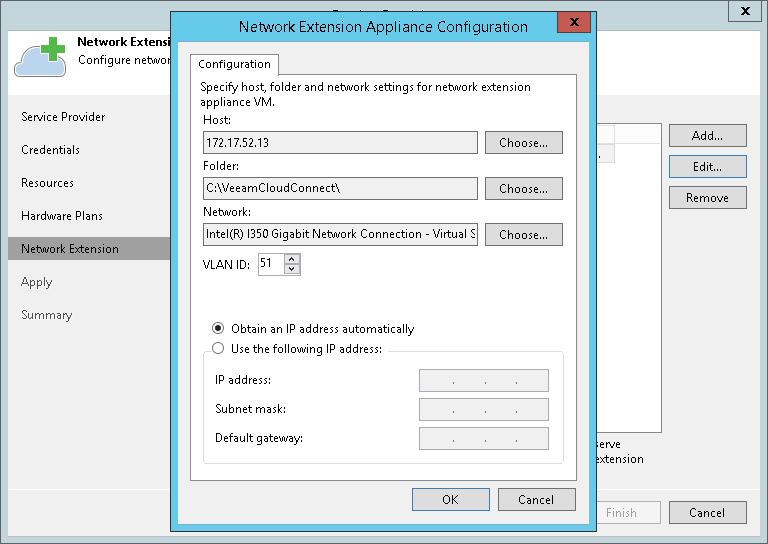Click Remove in the wizard window
The width and height of the screenshot is (768, 544).
[708, 198]
